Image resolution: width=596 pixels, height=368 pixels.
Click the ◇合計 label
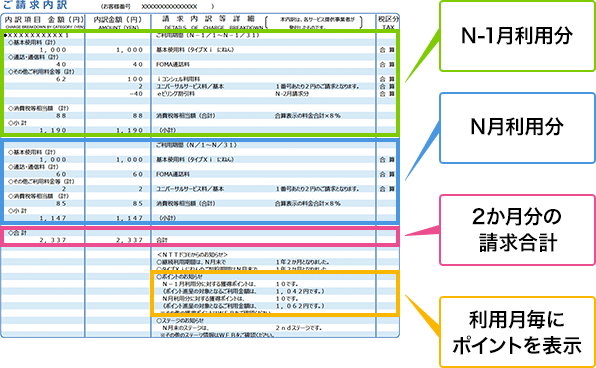[x=17, y=233]
